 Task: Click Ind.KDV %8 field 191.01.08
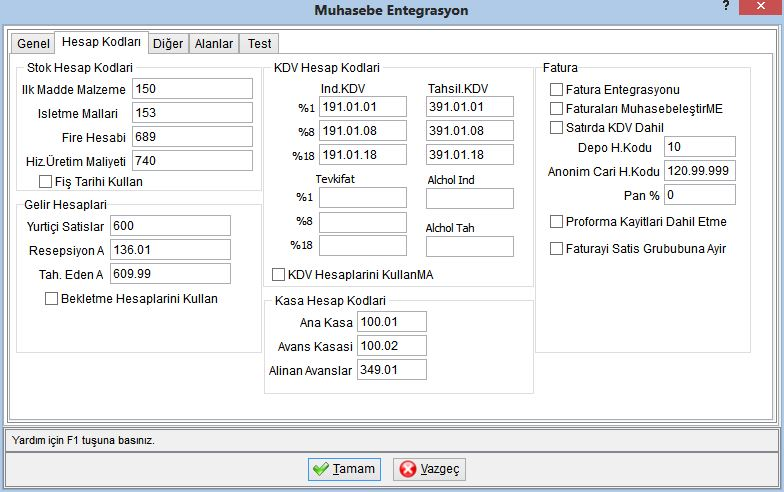tap(363, 130)
